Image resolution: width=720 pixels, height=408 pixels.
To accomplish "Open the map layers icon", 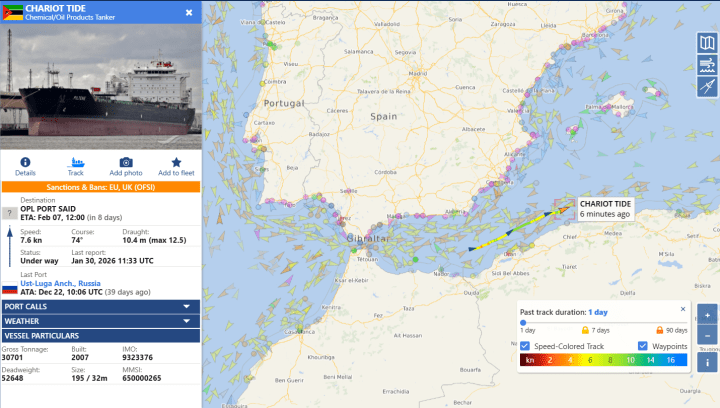I will click(x=707, y=43).
